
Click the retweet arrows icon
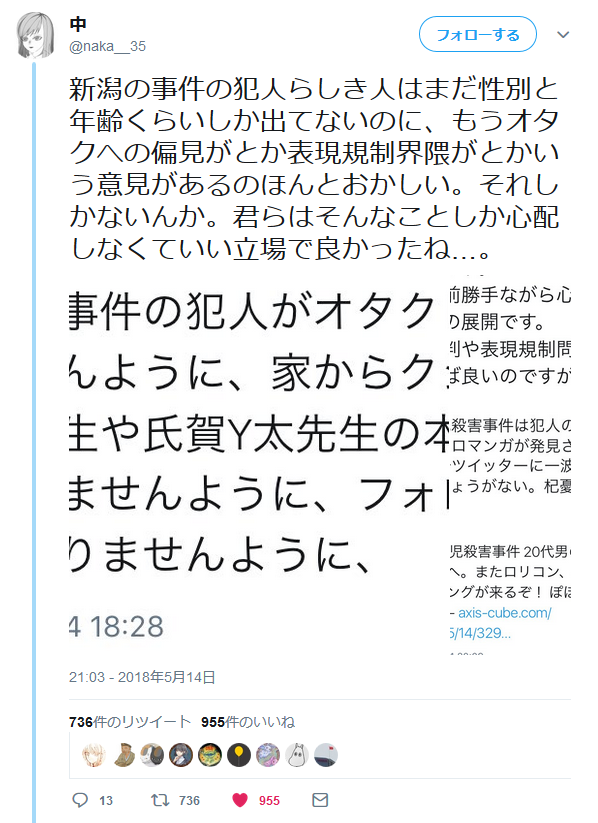point(160,800)
